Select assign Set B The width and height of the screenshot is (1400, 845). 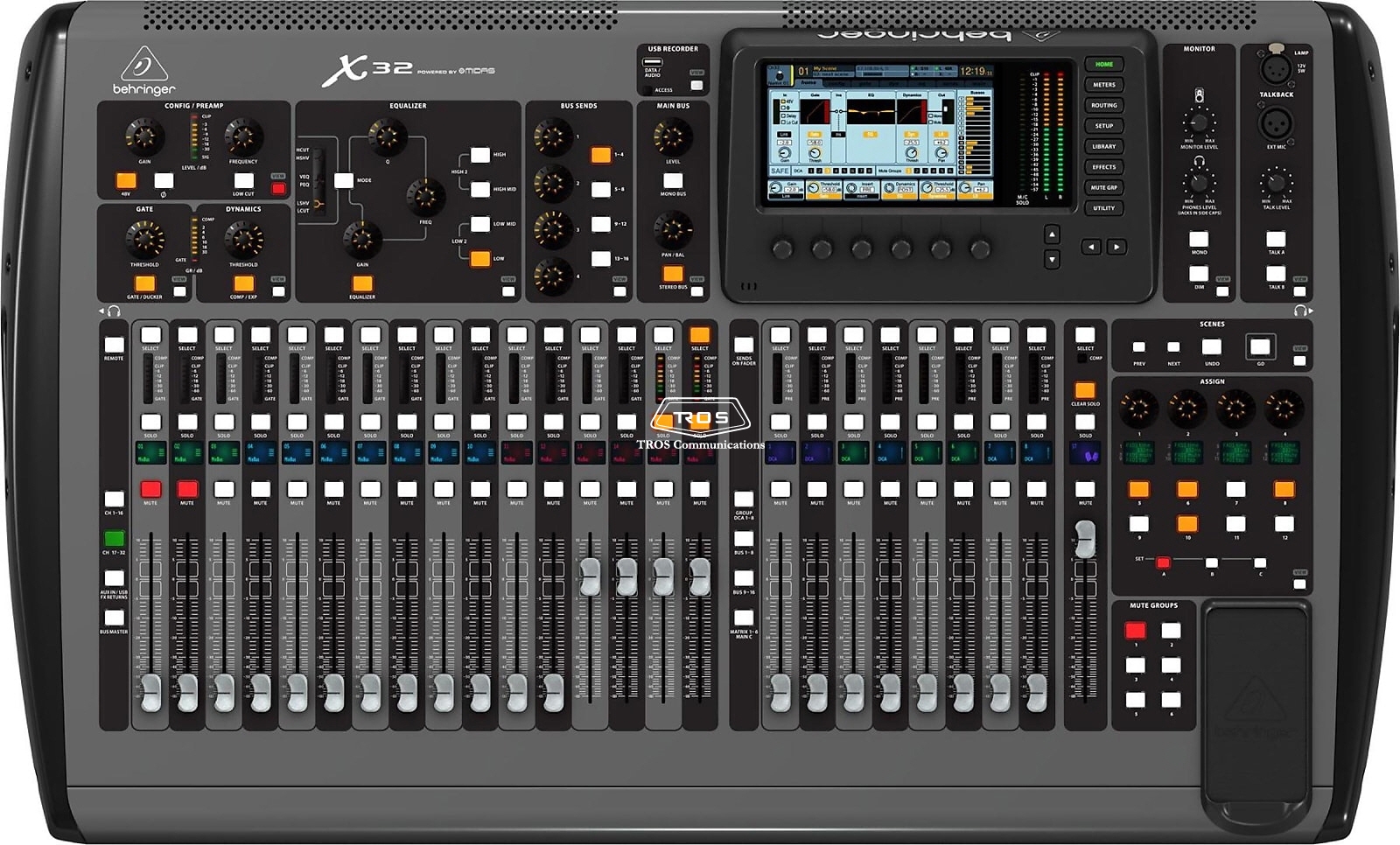coord(1212,562)
